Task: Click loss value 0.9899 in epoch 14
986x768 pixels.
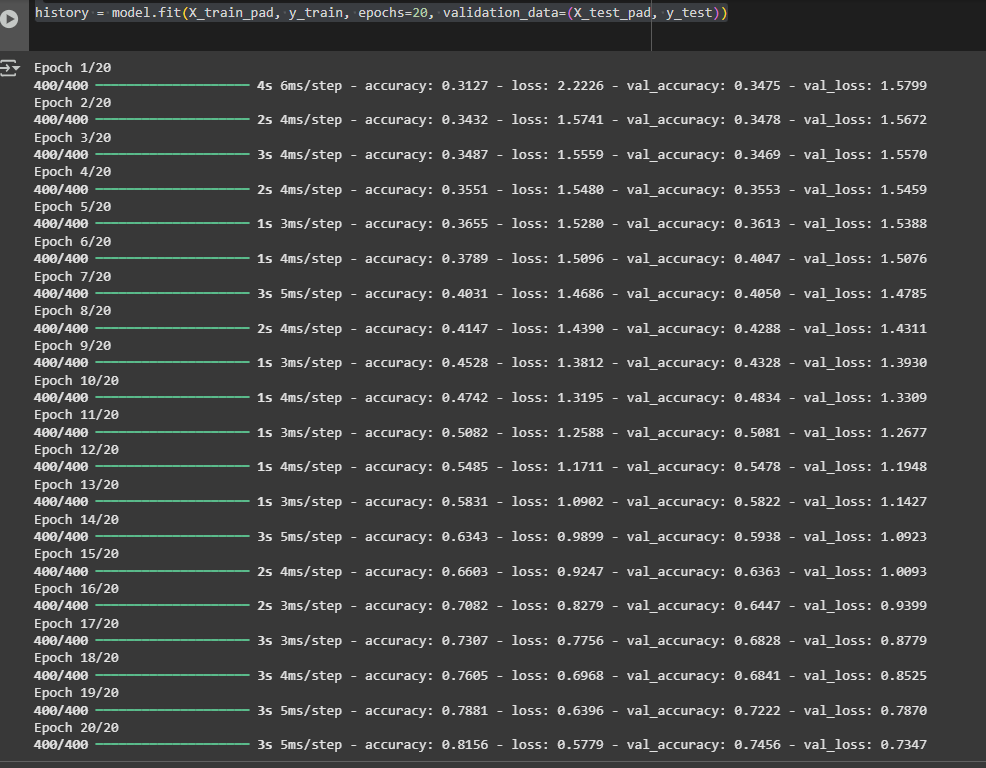Action: (x=580, y=537)
